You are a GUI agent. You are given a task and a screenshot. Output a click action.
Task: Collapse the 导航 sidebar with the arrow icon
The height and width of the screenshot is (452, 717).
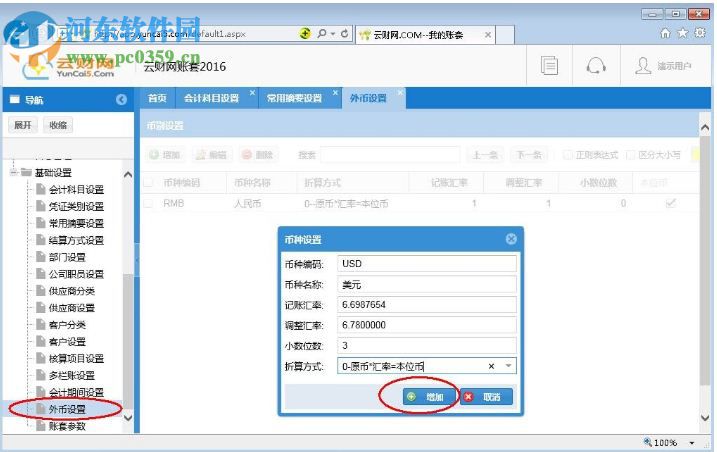[121, 99]
